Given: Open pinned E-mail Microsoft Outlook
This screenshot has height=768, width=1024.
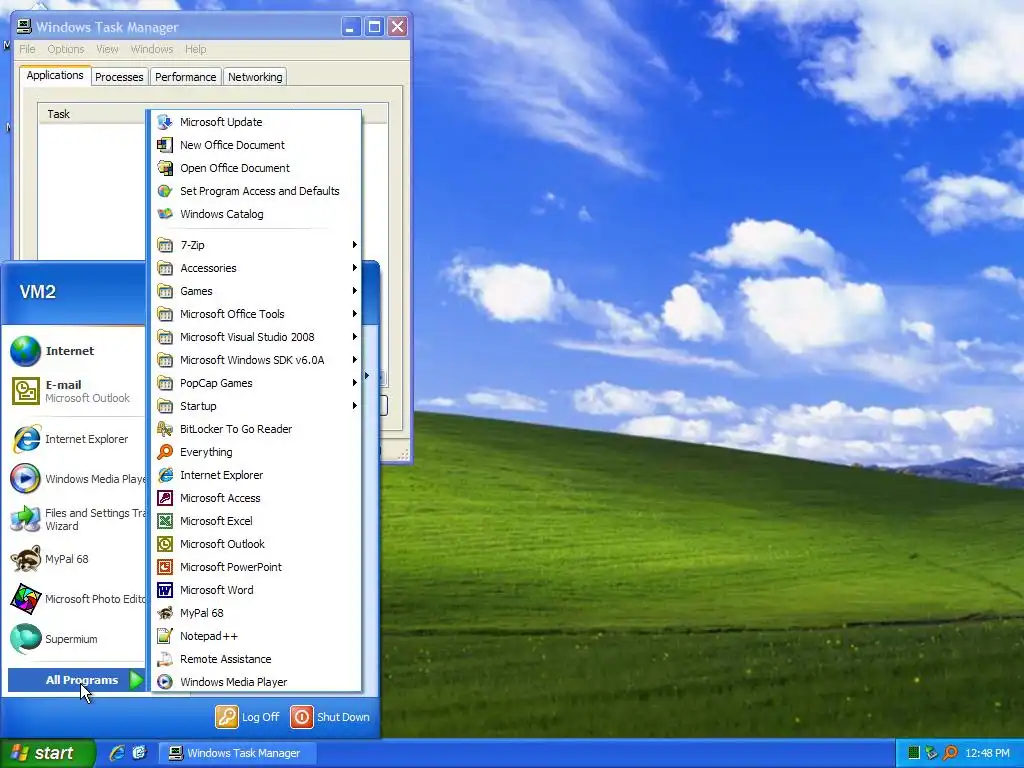Looking at the screenshot, I should pos(74,391).
